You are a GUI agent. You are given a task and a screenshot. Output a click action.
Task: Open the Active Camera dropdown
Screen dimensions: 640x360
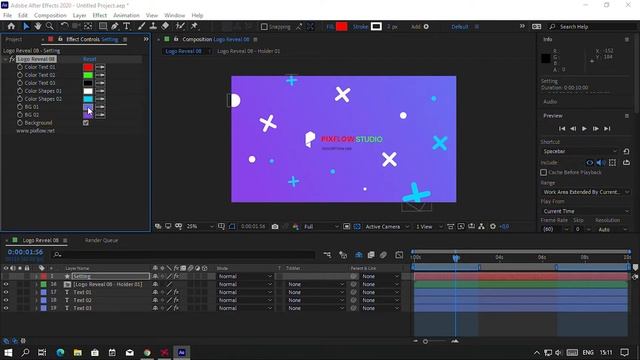(x=387, y=227)
